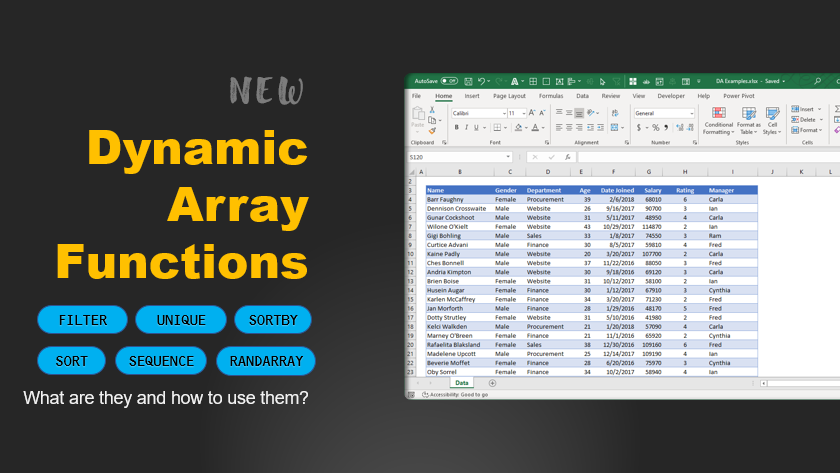
Task: Apply the Percent Style format
Action: 656,127
